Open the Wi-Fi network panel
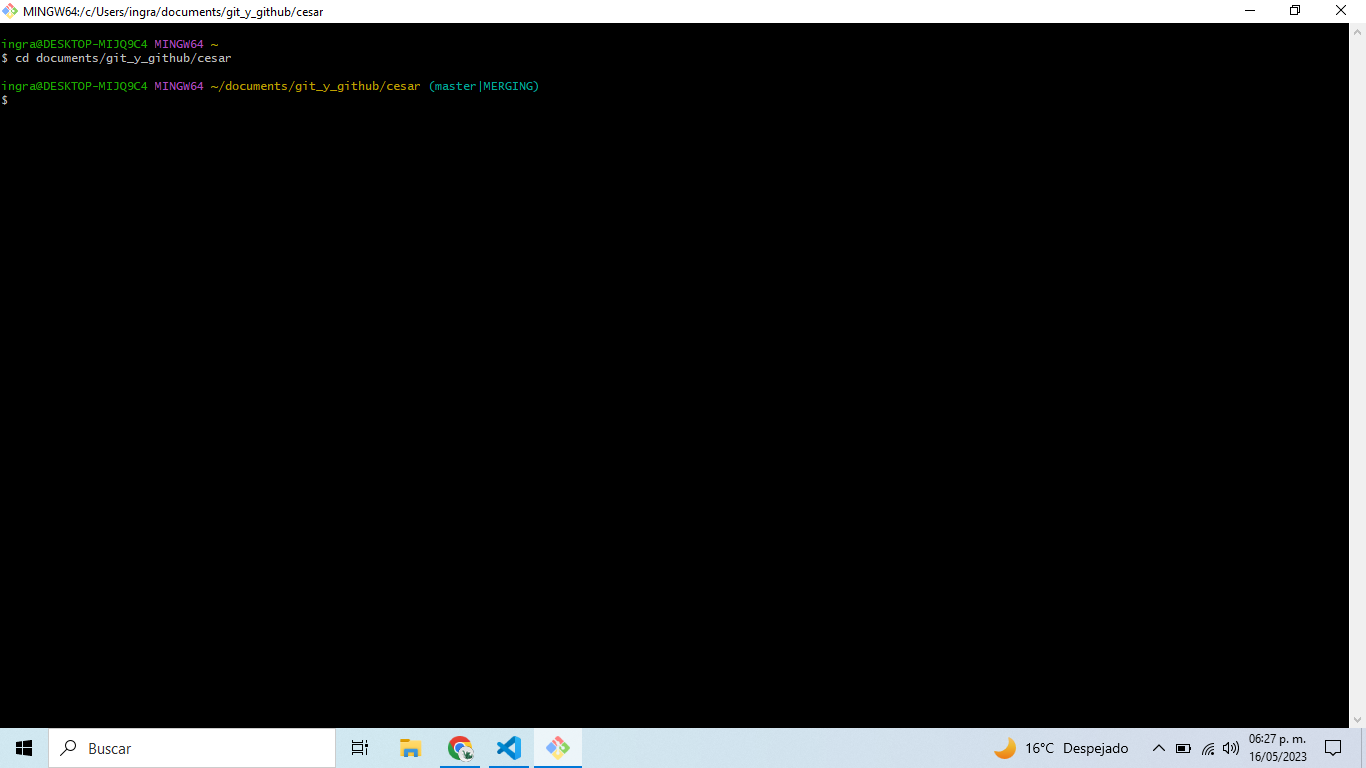 click(x=1208, y=748)
